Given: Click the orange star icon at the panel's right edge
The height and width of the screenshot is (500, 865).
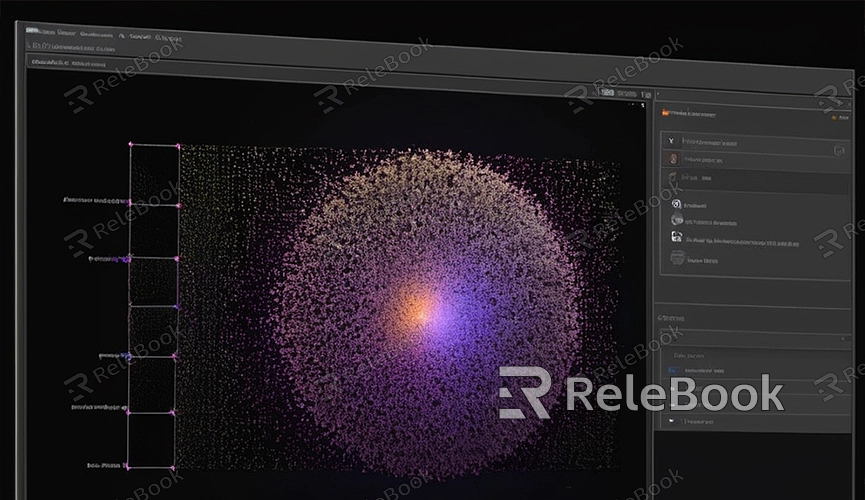Looking at the screenshot, I should [834, 118].
